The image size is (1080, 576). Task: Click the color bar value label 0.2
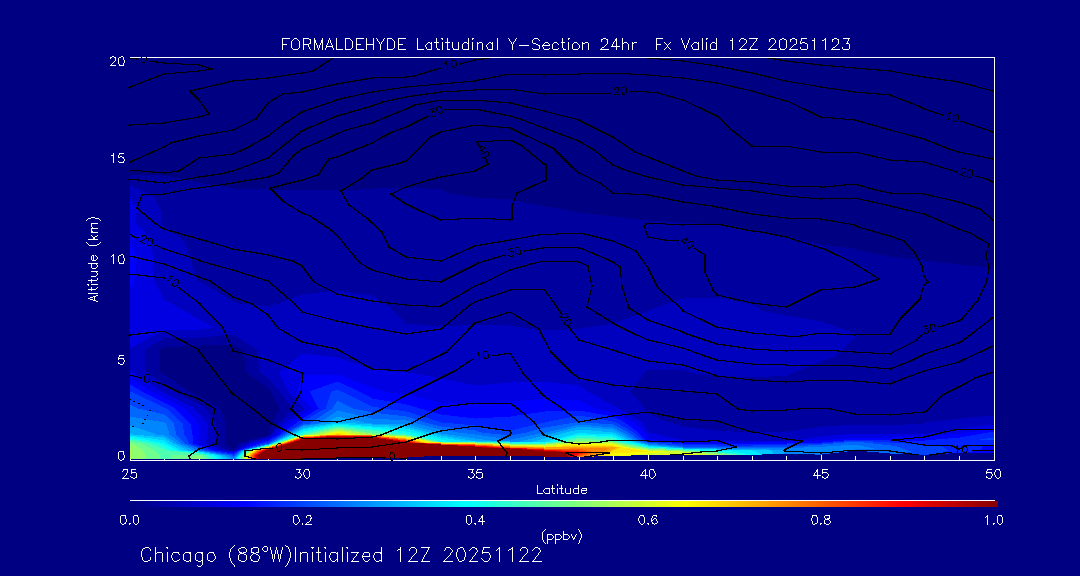click(x=303, y=520)
